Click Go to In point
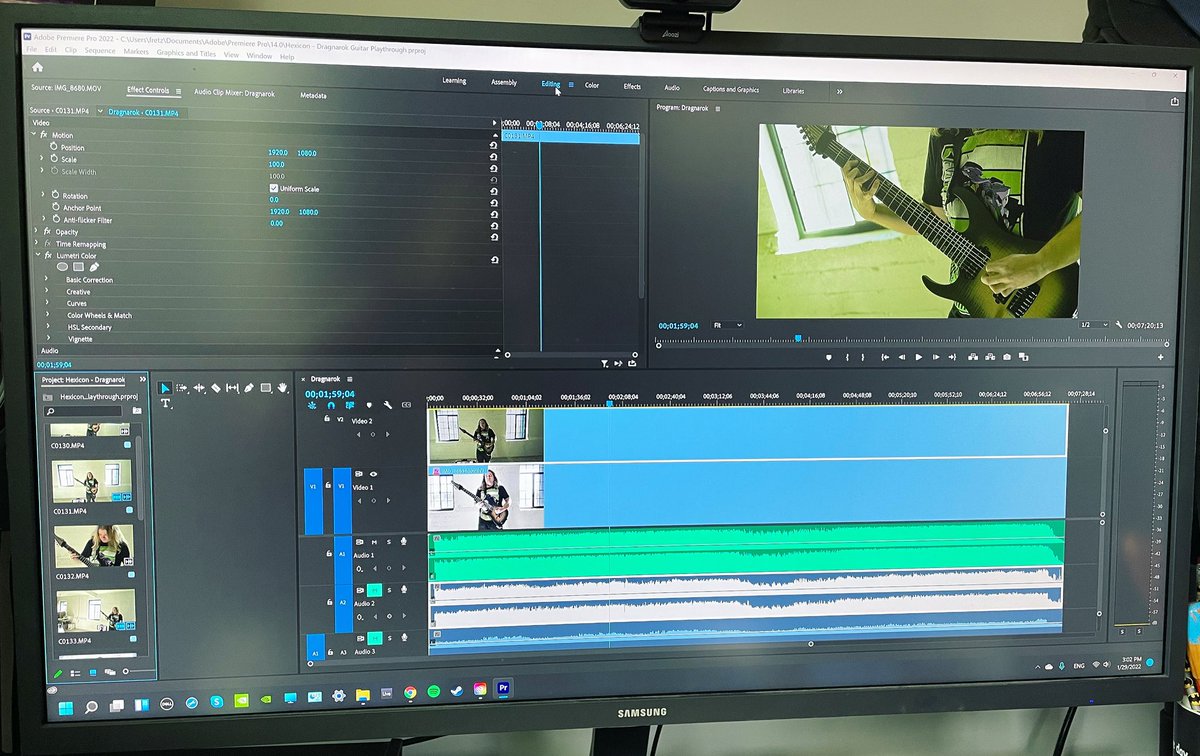The image size is (1200, 756). click(884, 357)
